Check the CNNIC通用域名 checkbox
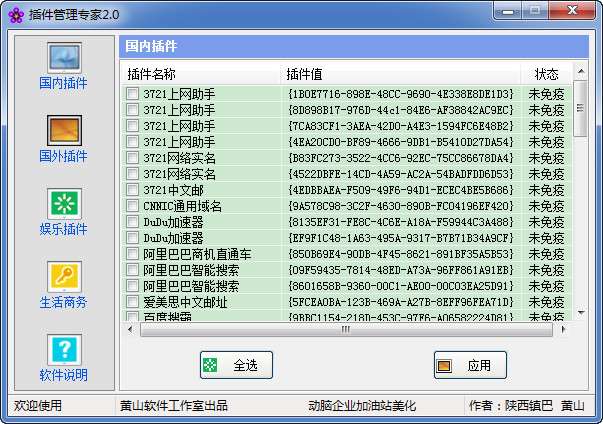The height and width of the screenshot is (424, 603). click(x=132, y=206)
